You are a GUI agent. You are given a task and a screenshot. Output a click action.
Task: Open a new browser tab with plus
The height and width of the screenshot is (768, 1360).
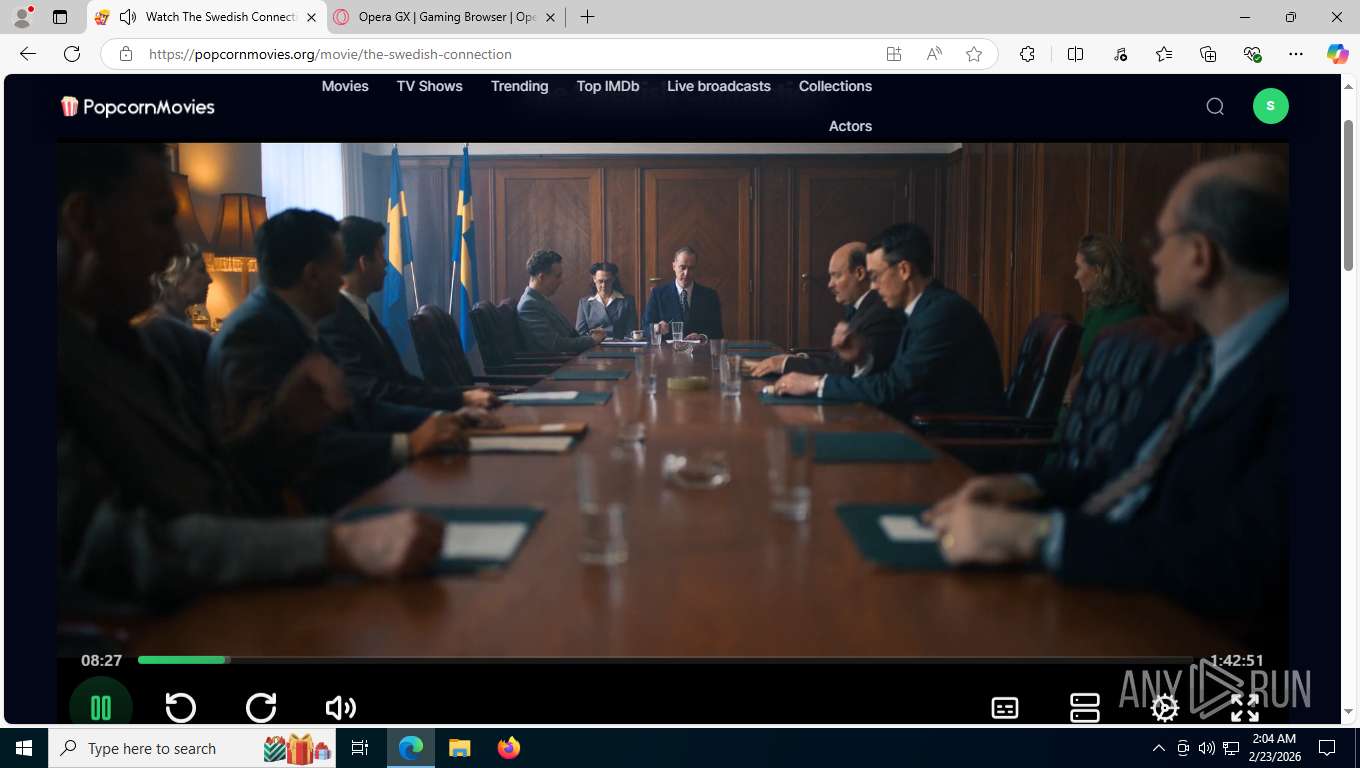click(x=587, y=17)
